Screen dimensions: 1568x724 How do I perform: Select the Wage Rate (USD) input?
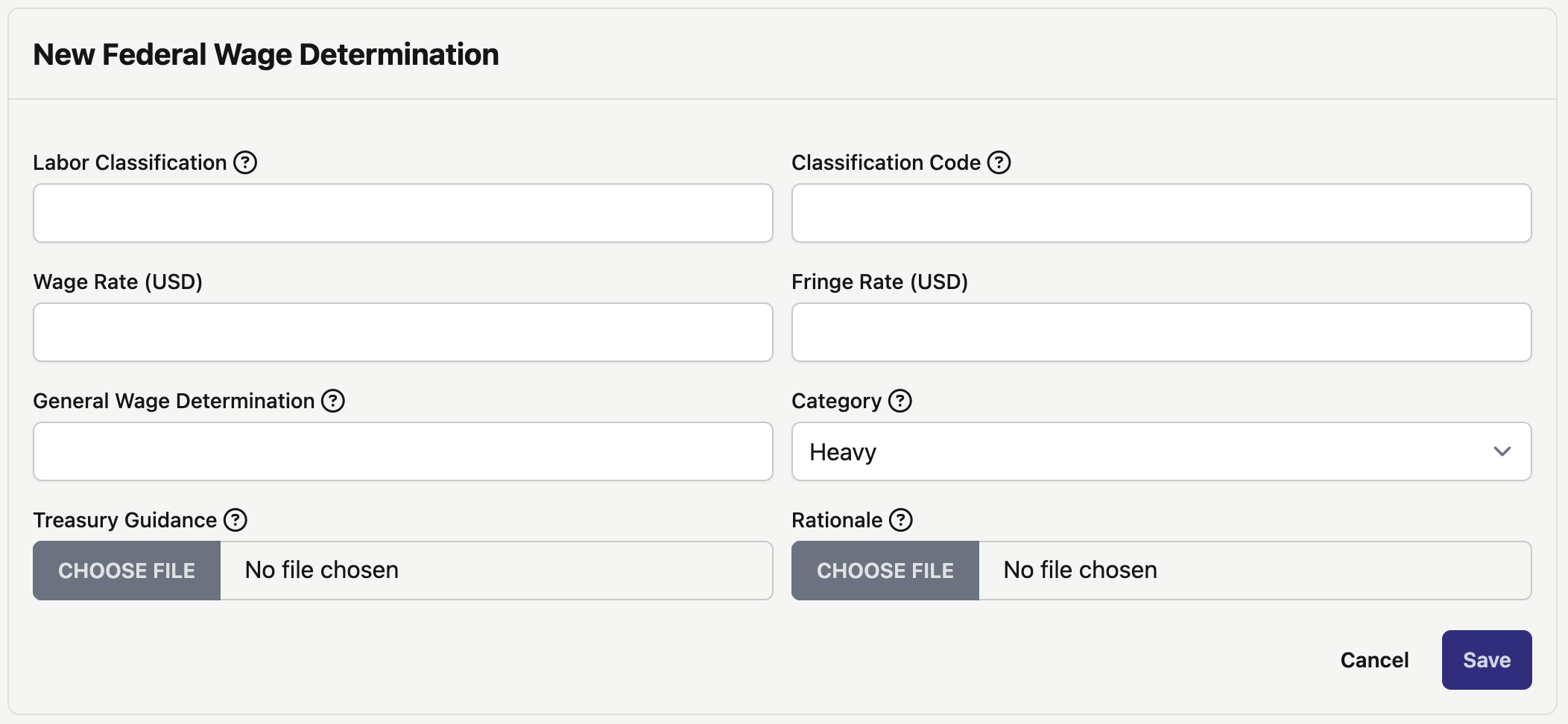pos(402,332)
